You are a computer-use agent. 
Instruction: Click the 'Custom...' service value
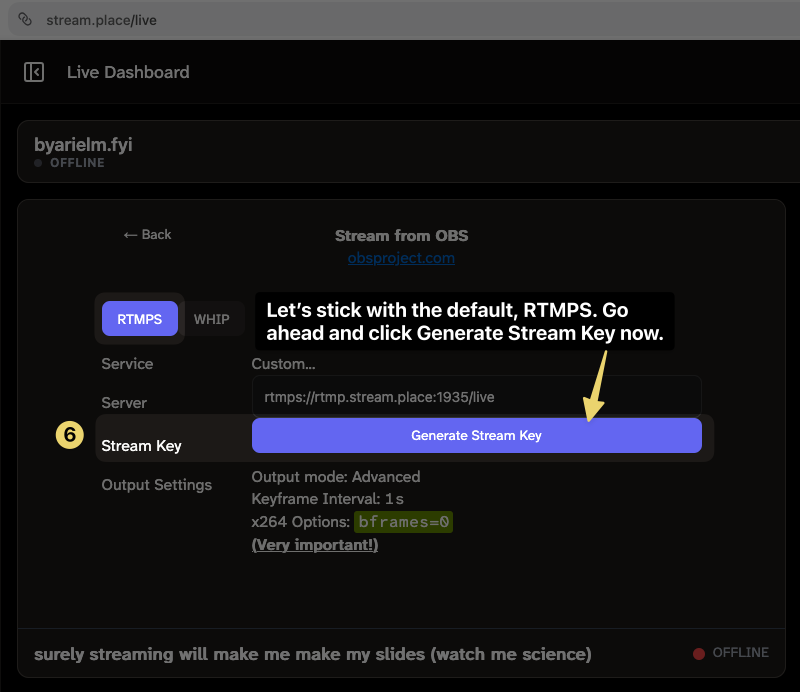click(283, 363)
